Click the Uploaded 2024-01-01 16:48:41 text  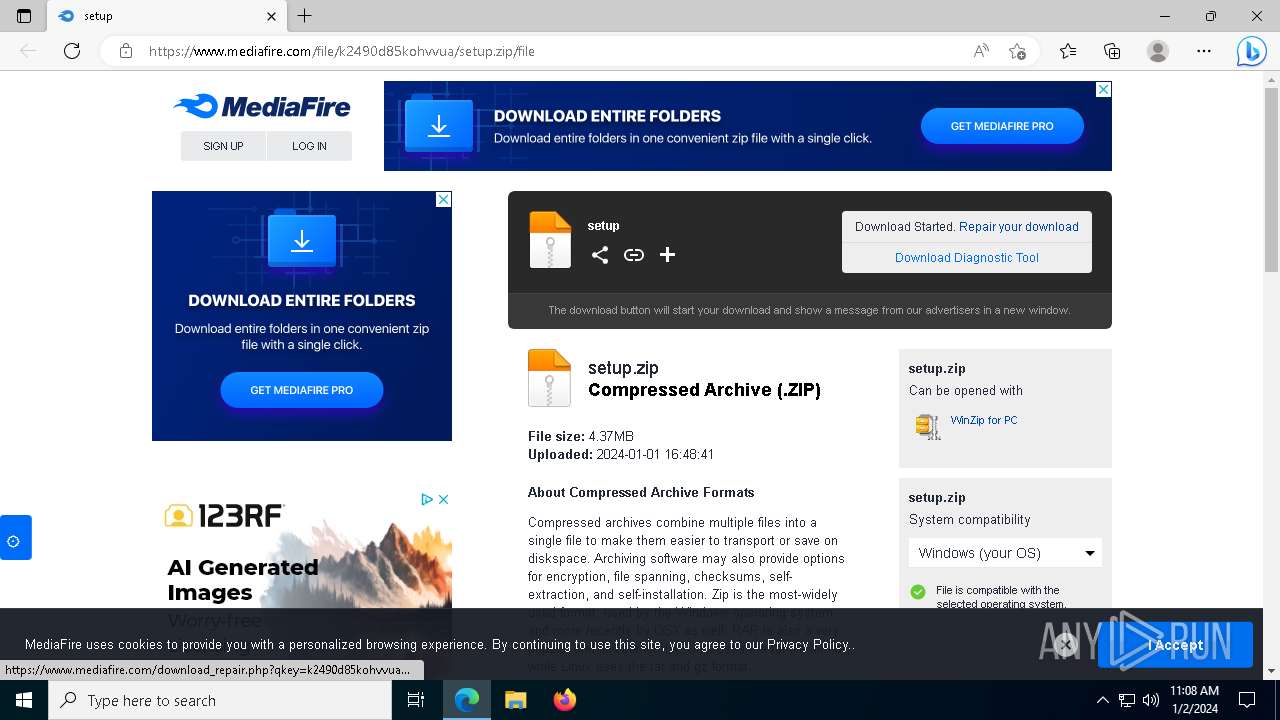[x=621, y=455]
